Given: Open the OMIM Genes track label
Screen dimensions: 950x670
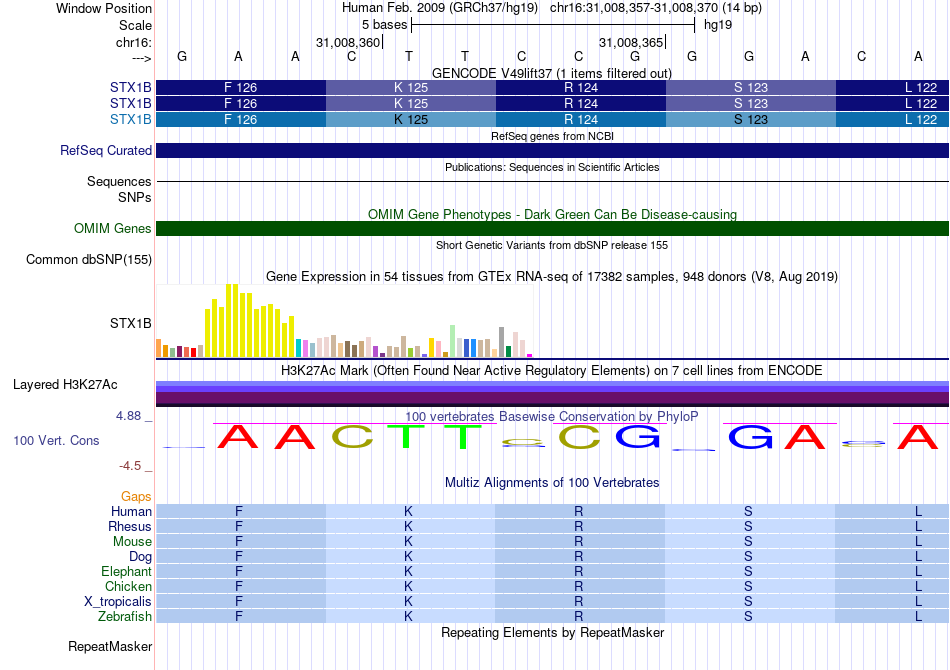Looking at the screenshot, I should click(113, 228).
